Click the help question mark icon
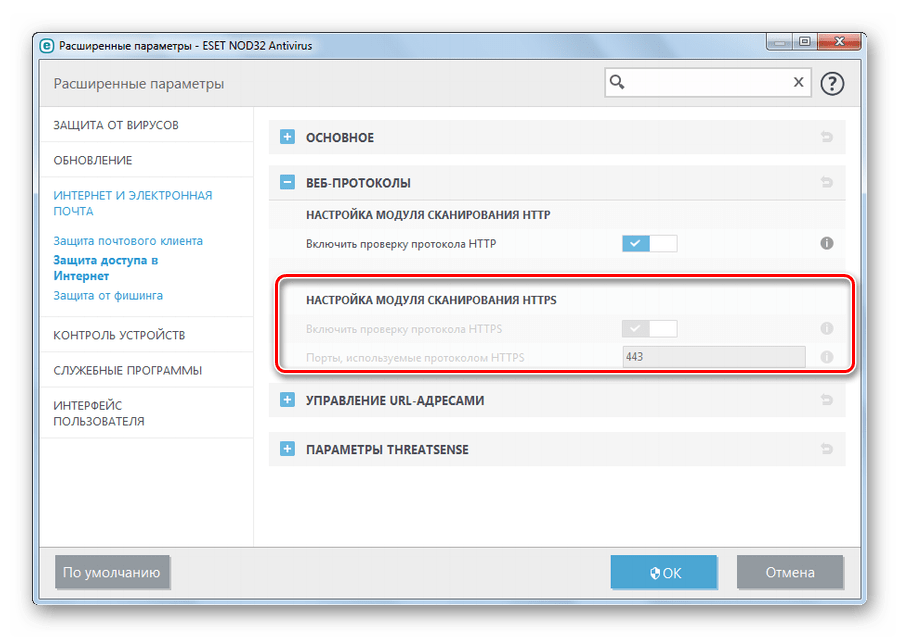 tap(832, 83)
